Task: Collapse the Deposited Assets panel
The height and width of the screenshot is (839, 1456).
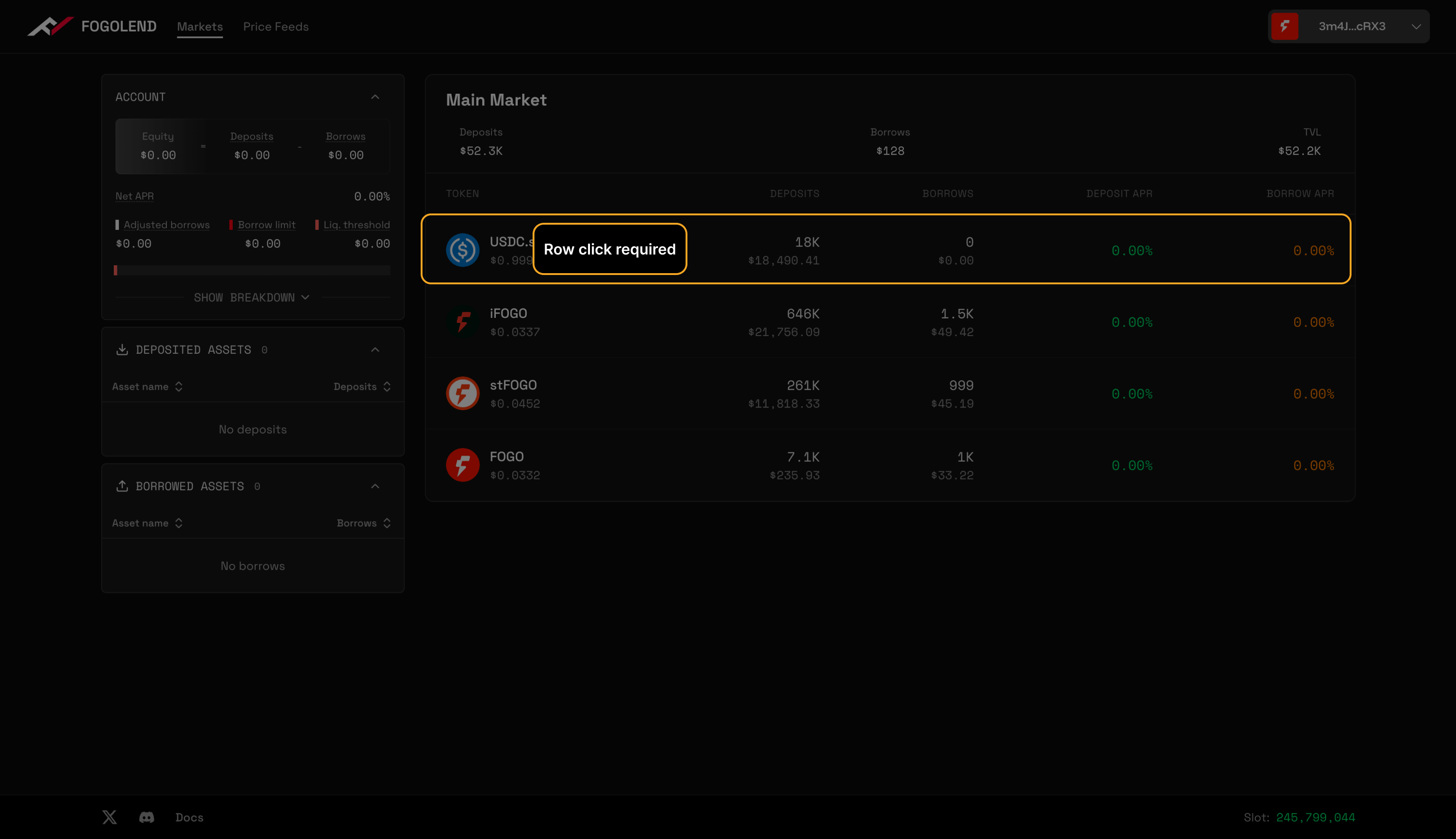Action: [x=375, y=350]
